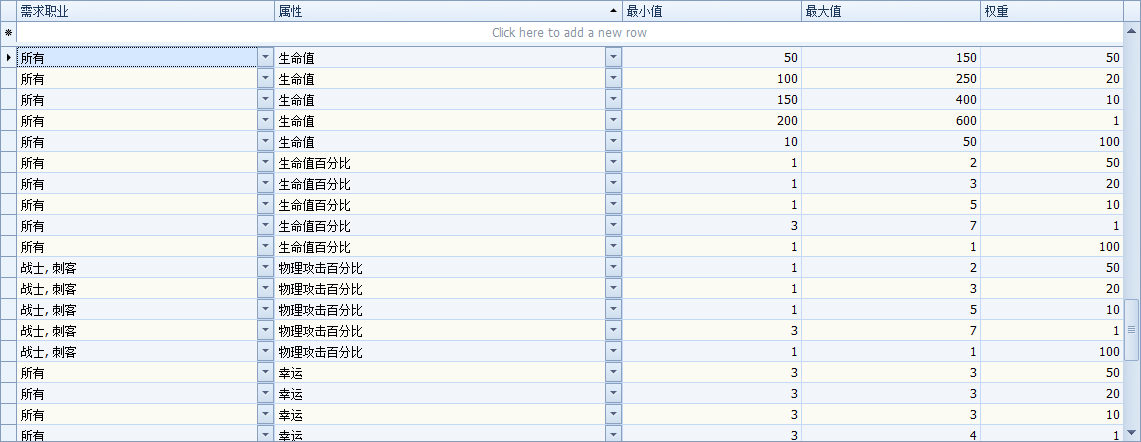
Task: Select the max value cell showing 250
Action: tap(890, 79)
